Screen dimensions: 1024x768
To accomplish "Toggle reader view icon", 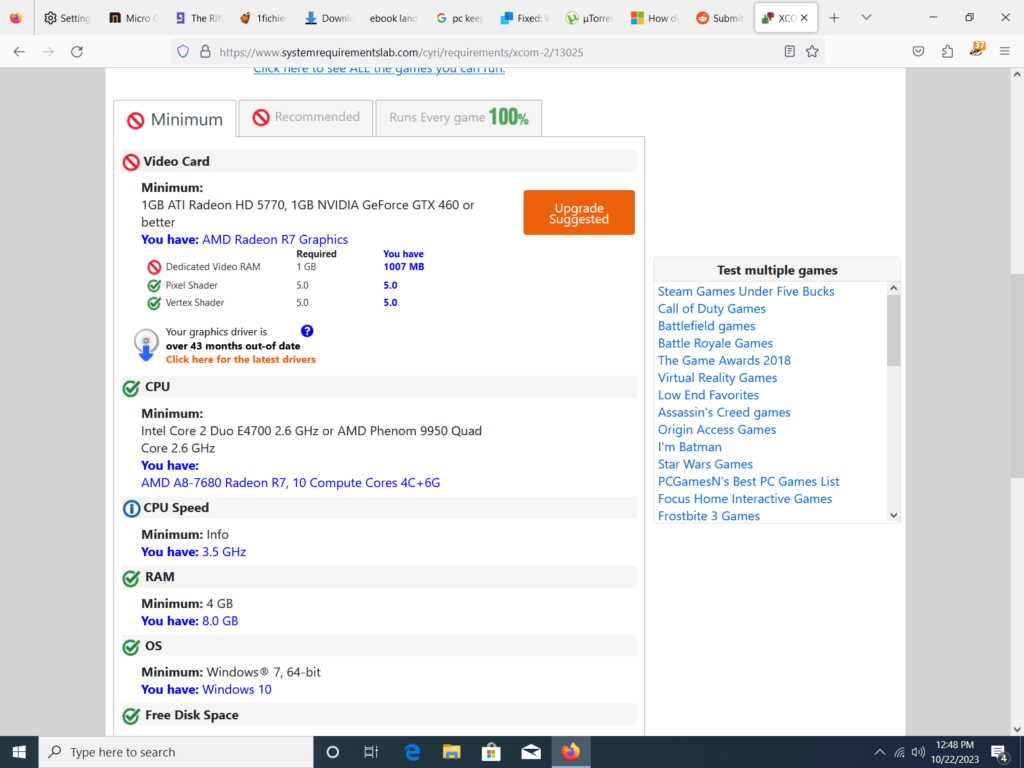I will click(x=790, y=52).
